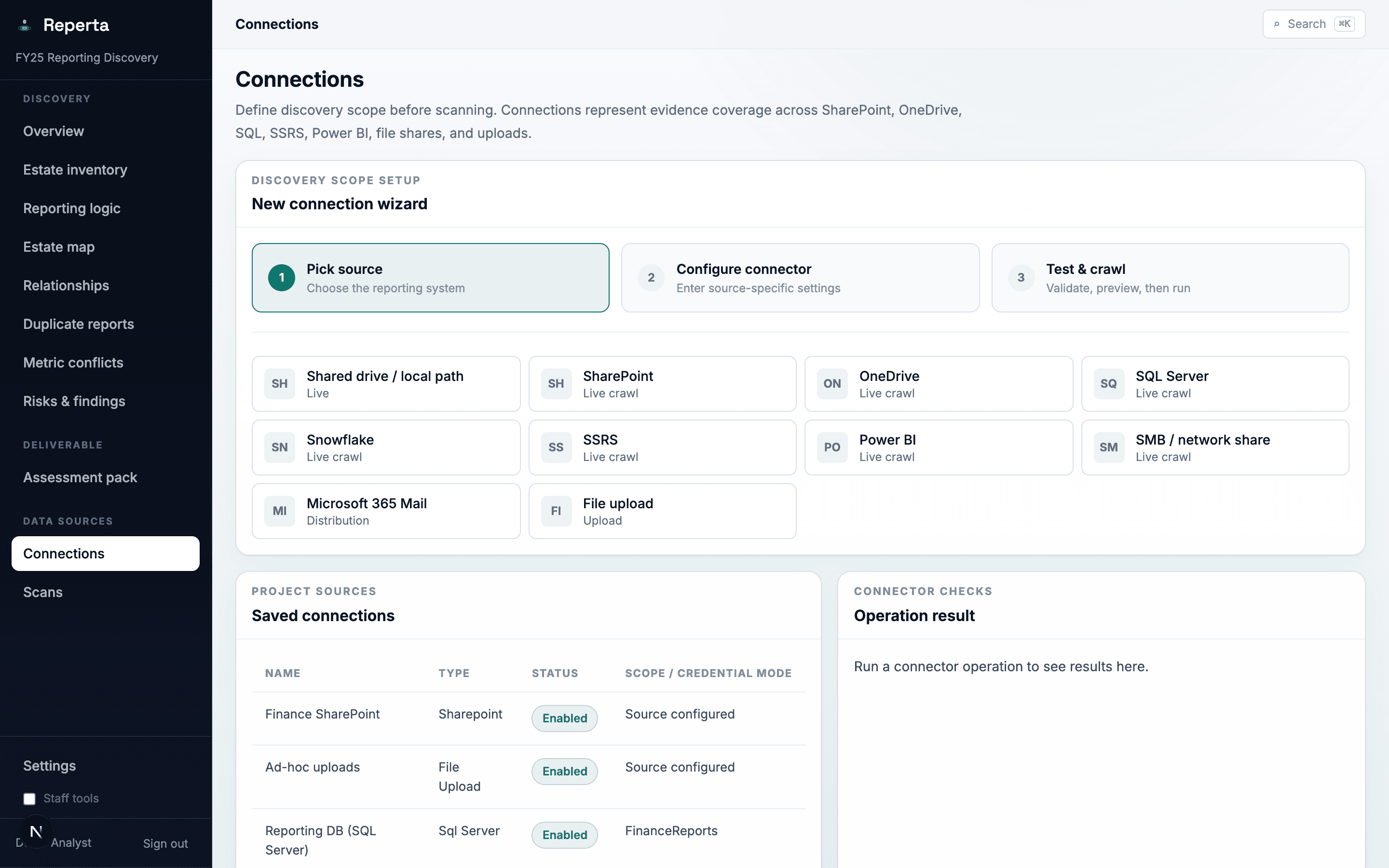
Task: Click the Microsoft 365 Mail MI badge
Action: tap(280, 511)
